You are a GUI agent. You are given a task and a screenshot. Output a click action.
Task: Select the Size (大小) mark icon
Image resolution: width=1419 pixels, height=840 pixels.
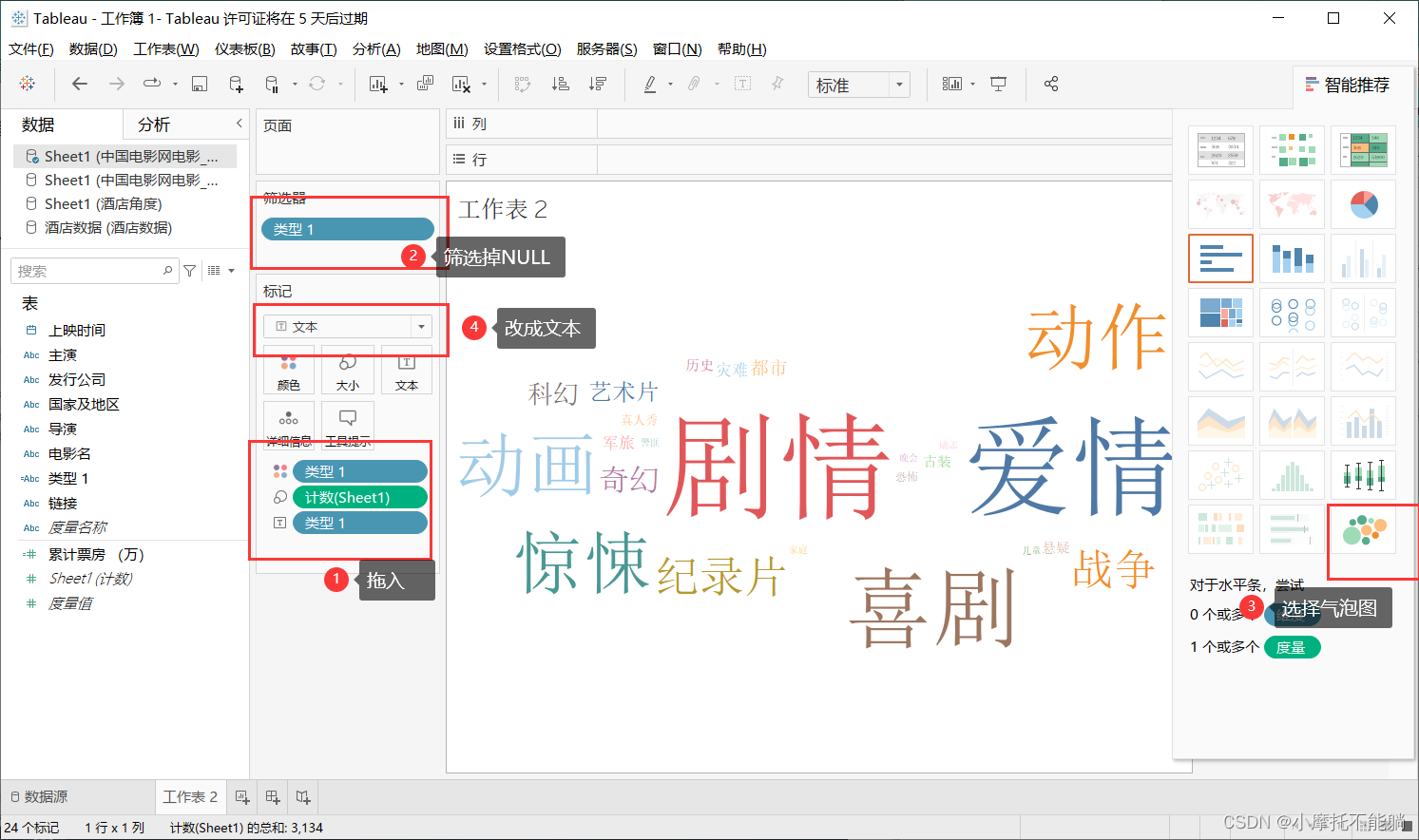coord(348,371)
